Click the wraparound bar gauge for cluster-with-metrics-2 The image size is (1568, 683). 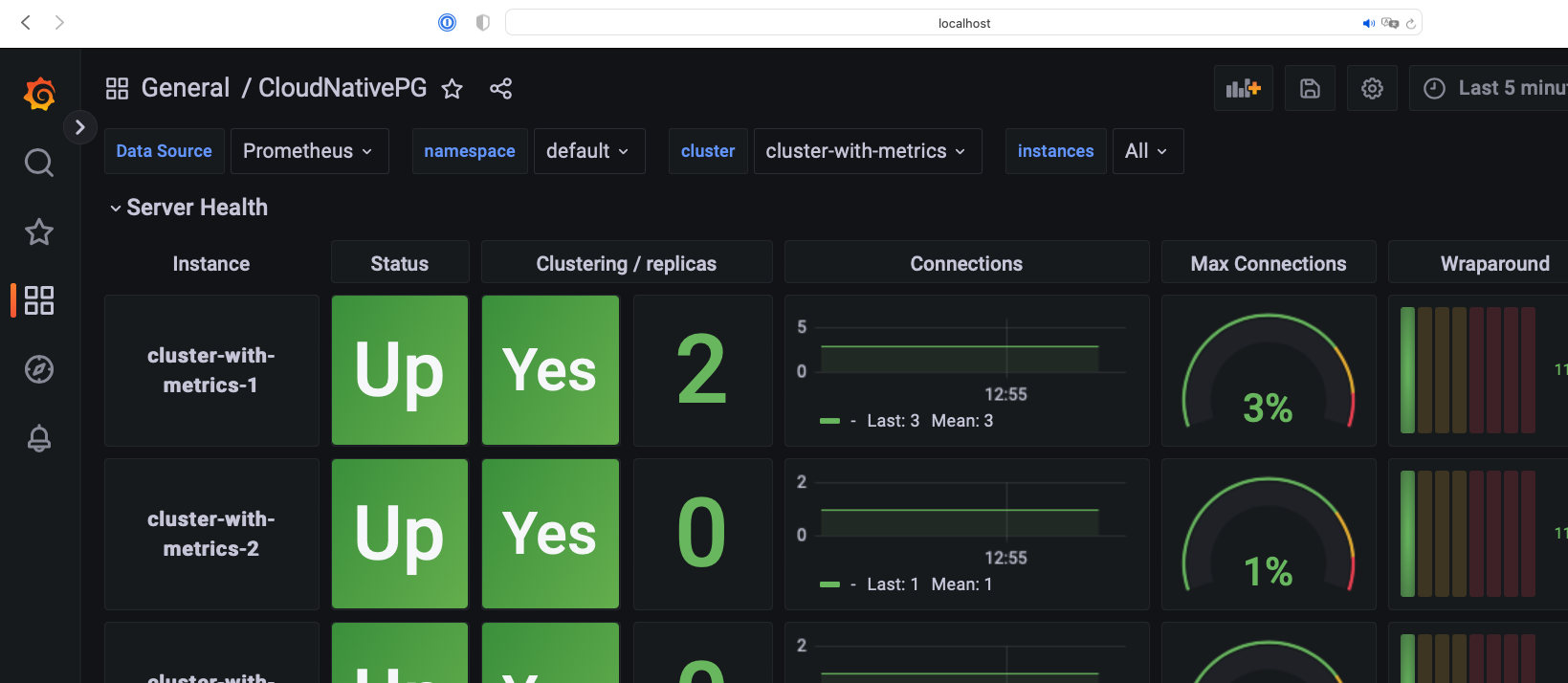click(x=1478, y=534)
